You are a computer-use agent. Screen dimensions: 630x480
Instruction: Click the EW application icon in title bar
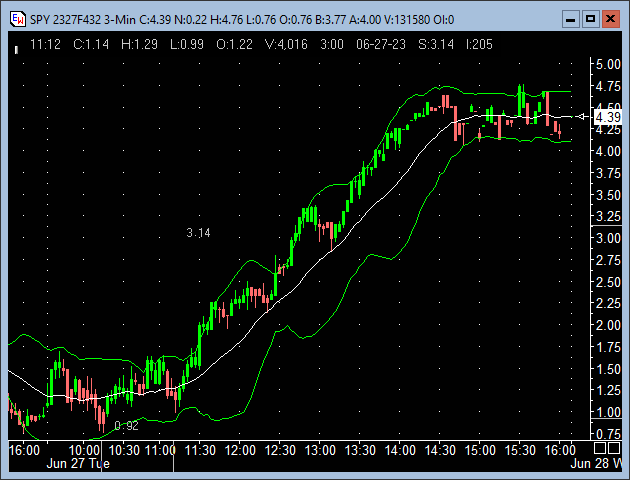tap(18, 19)
